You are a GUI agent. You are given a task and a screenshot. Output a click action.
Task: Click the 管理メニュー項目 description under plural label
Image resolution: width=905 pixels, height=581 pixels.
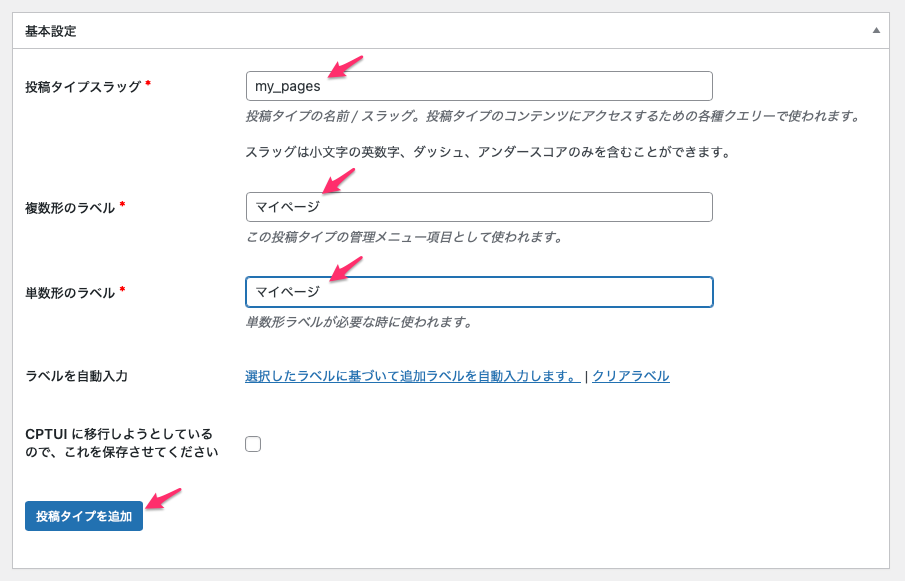pos(404,237)
